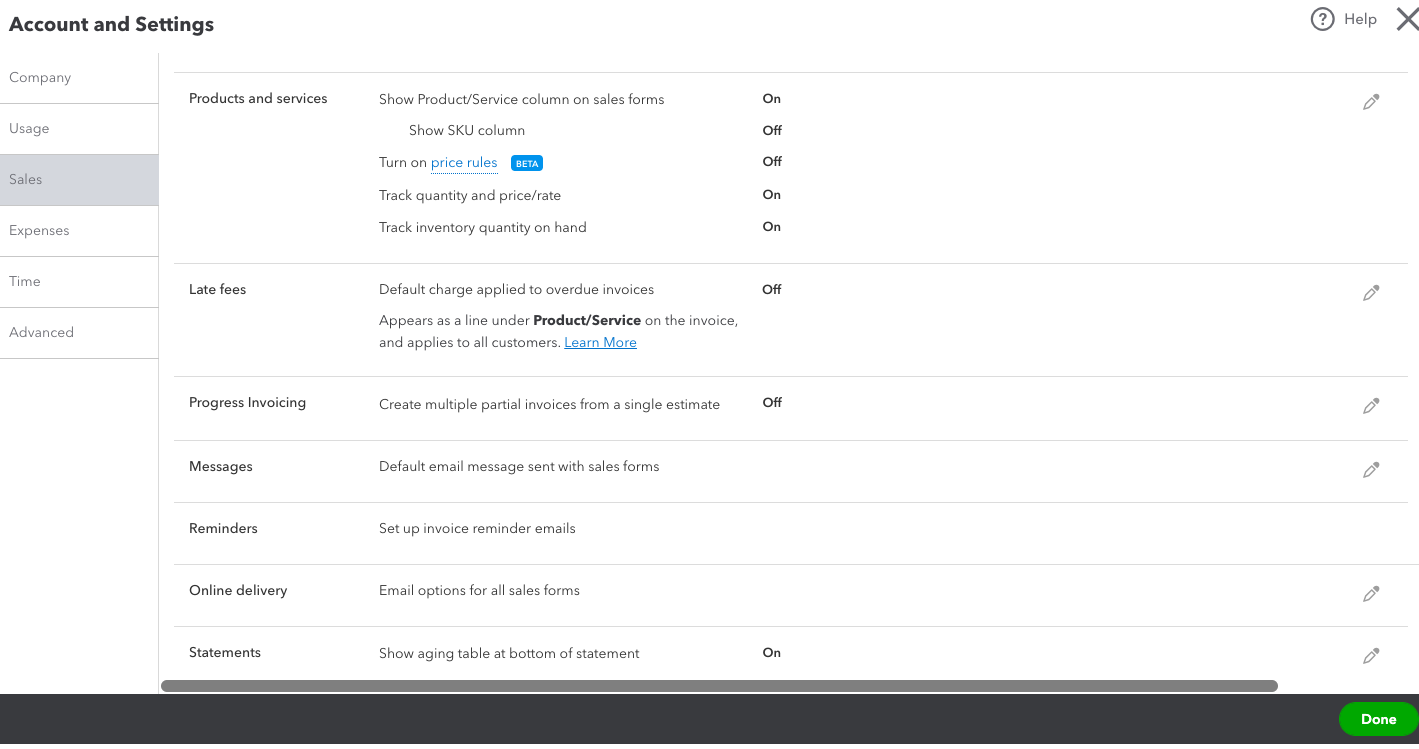
Task: Follow the Learn More link under Late fees
Action: point(600,343)
